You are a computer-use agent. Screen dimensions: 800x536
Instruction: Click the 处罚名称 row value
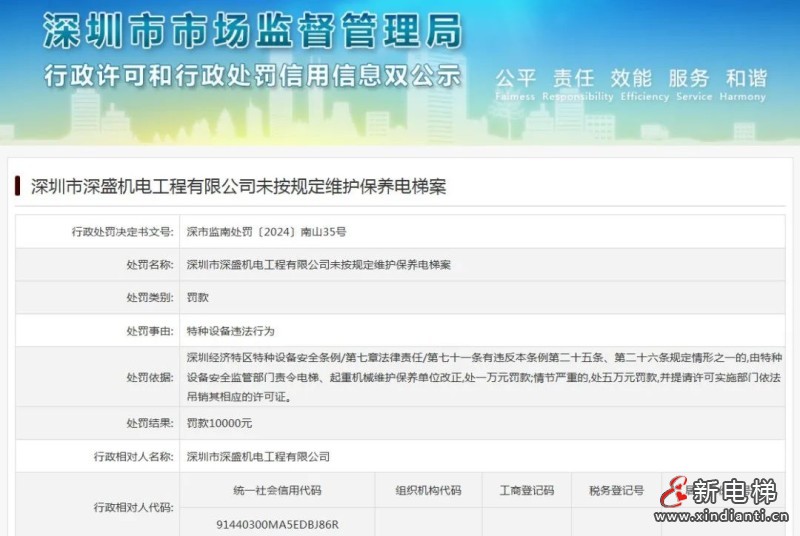pos(319,265)
